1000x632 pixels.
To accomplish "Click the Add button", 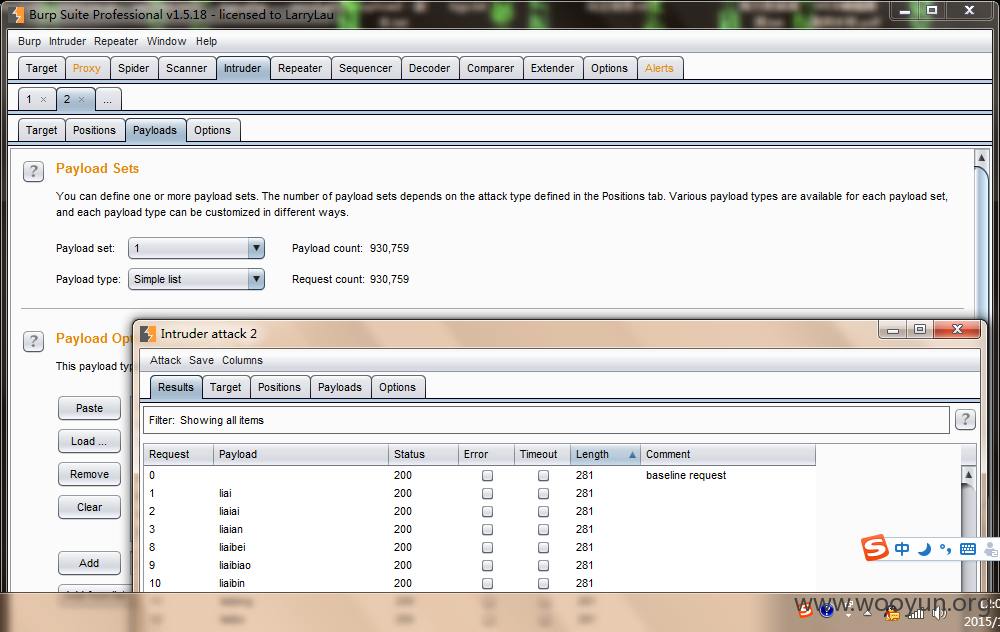I will (89, 563).
